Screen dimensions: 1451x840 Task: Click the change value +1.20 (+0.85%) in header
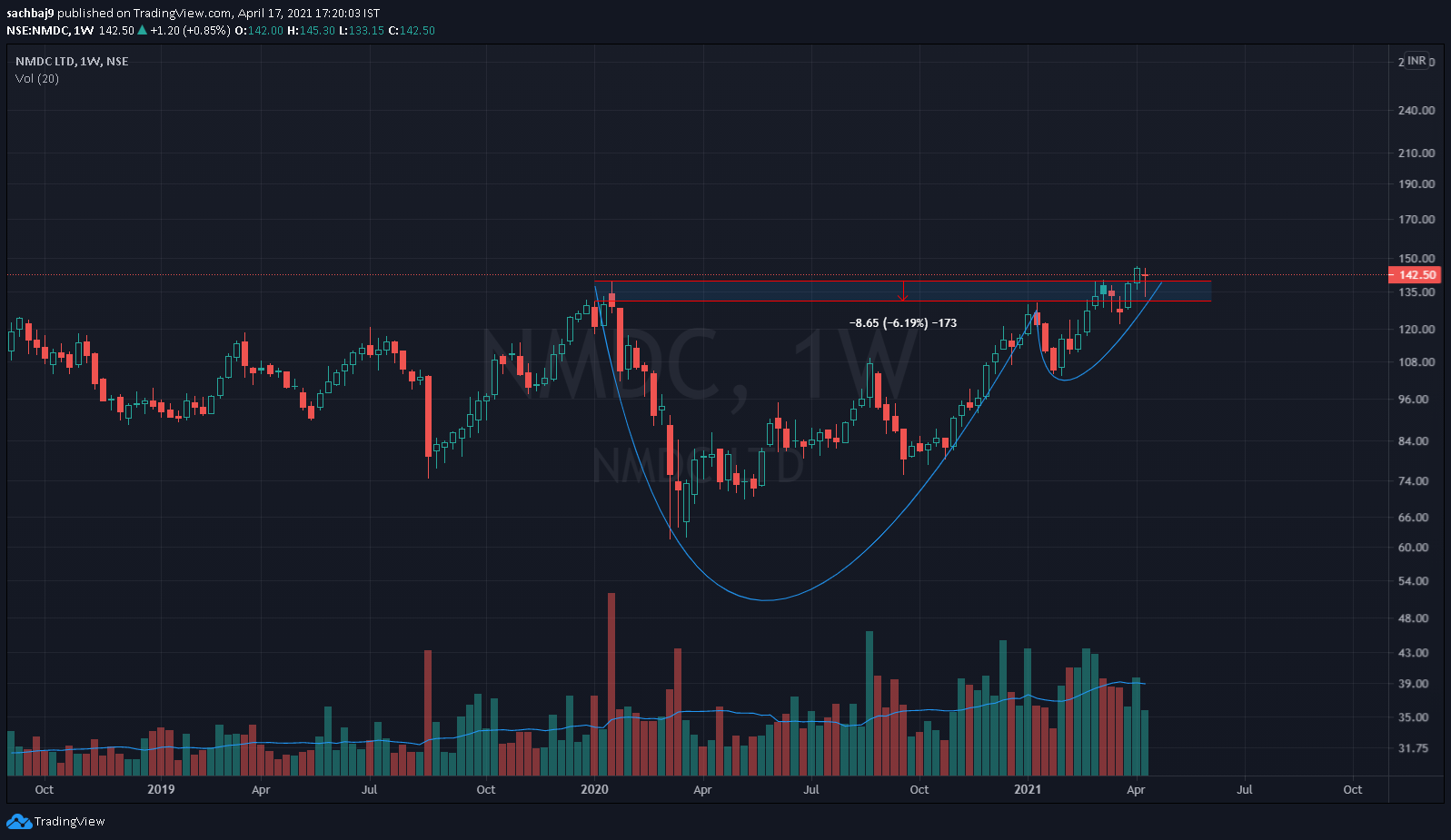(190, 30)
